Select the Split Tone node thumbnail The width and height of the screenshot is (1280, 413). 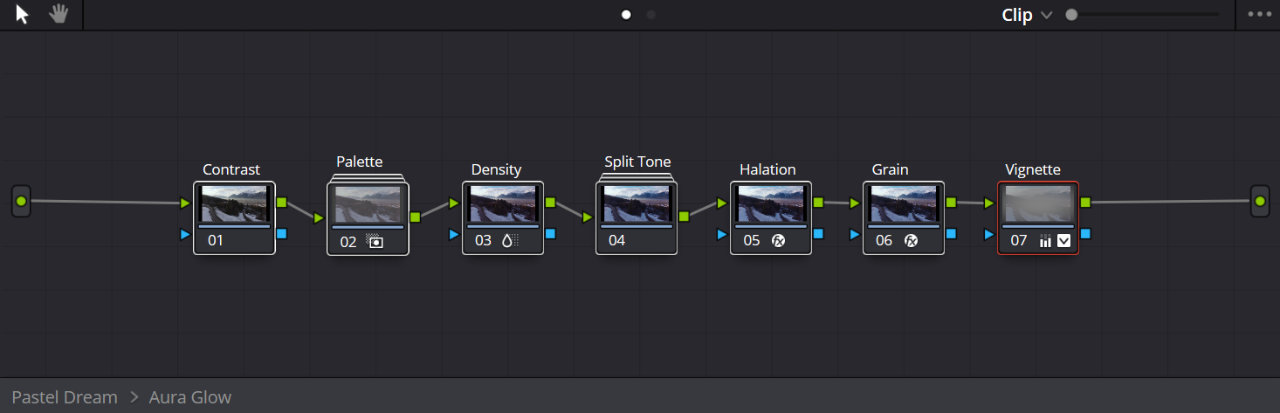[x=637, y=204]
